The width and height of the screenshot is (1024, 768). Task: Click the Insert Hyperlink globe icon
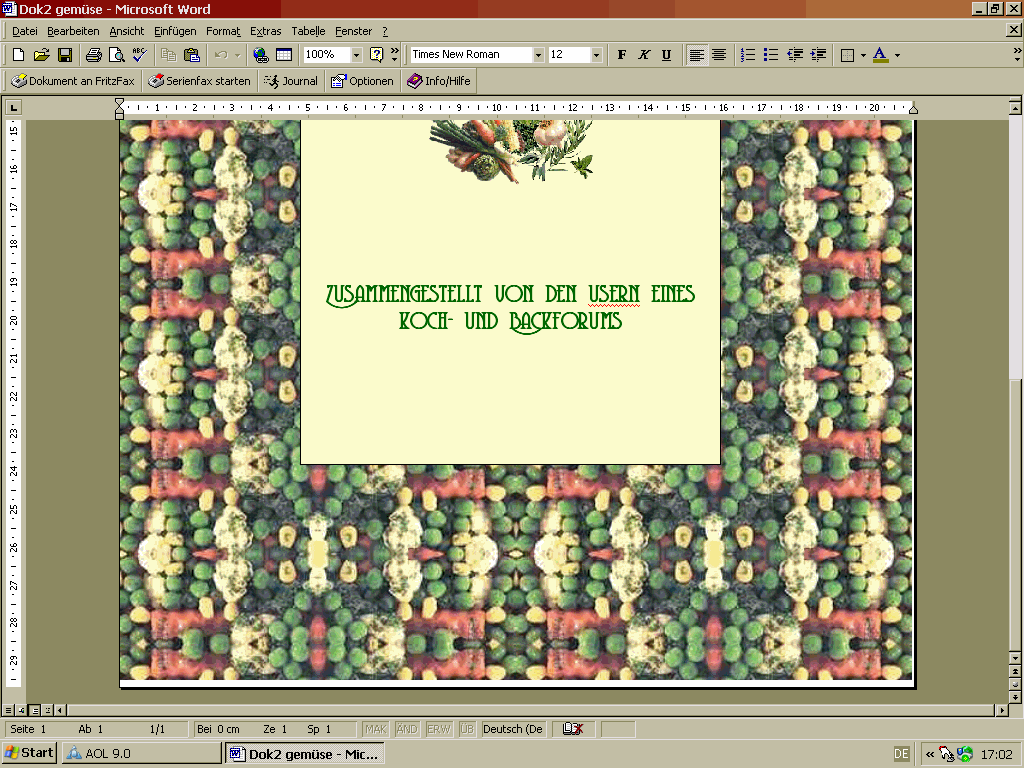(x=261, y=55)
